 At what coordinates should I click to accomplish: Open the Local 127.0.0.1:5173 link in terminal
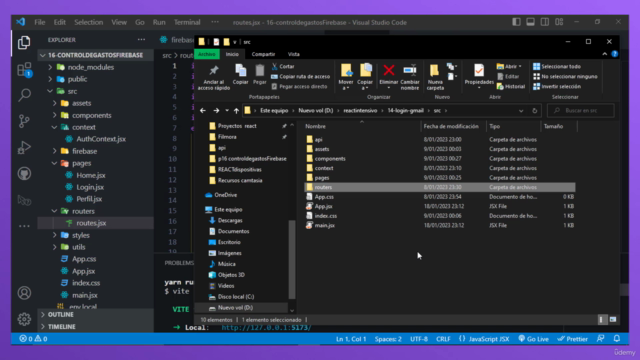tap(266, 327)
